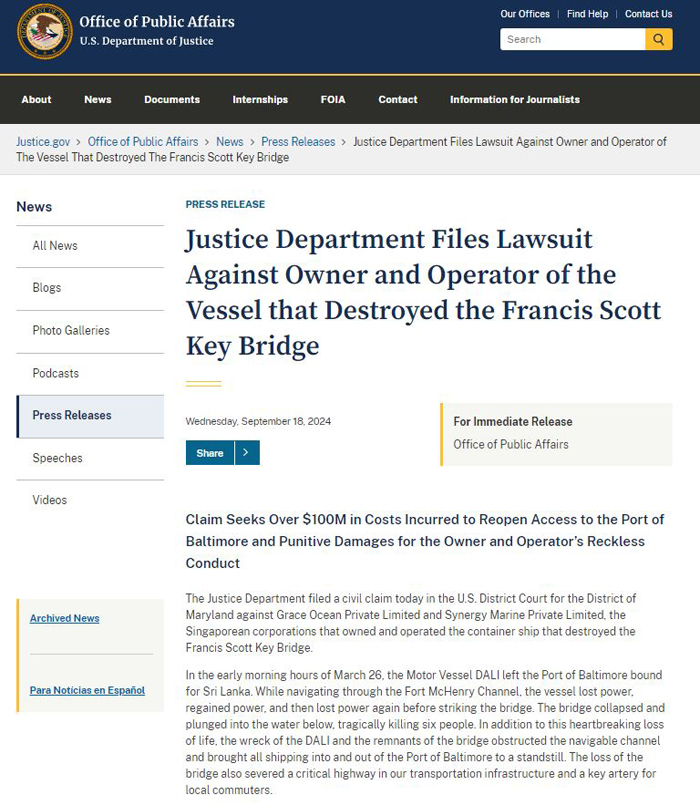Screen dimensions: 700x805
Task: Go to Office of Public Affairs breadcrumb
Action: click(x=143, y=142)
